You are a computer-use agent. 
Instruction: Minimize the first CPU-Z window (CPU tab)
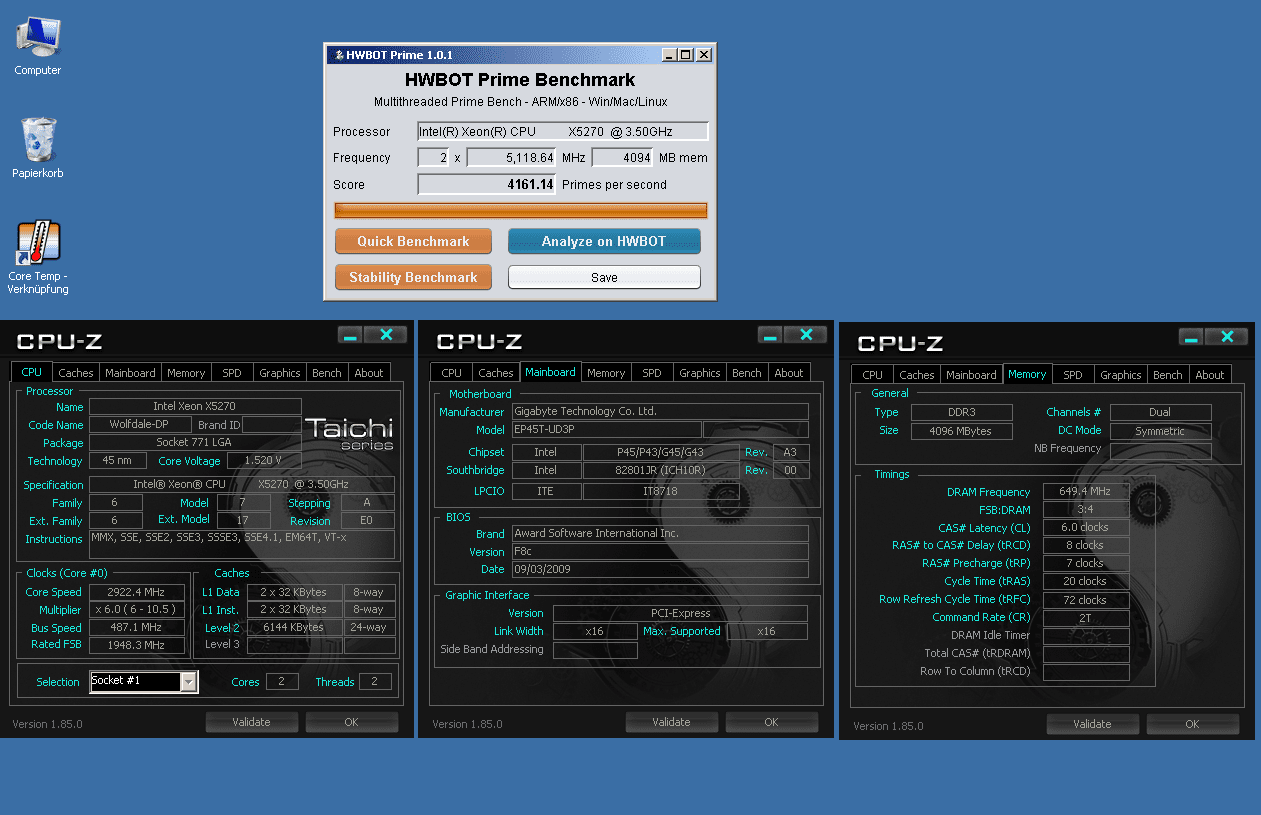point(350,335)
